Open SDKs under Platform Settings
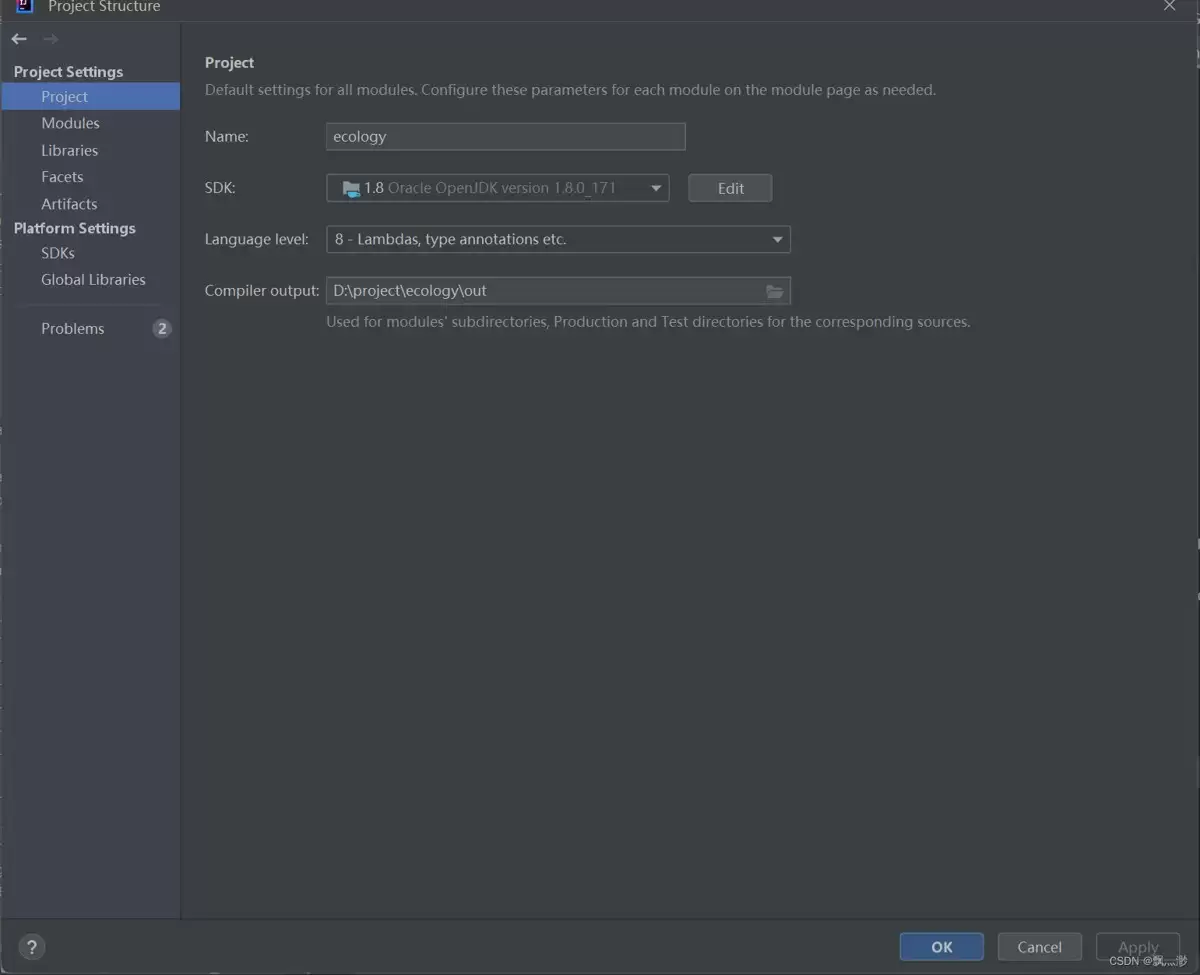 pos(58,253)
